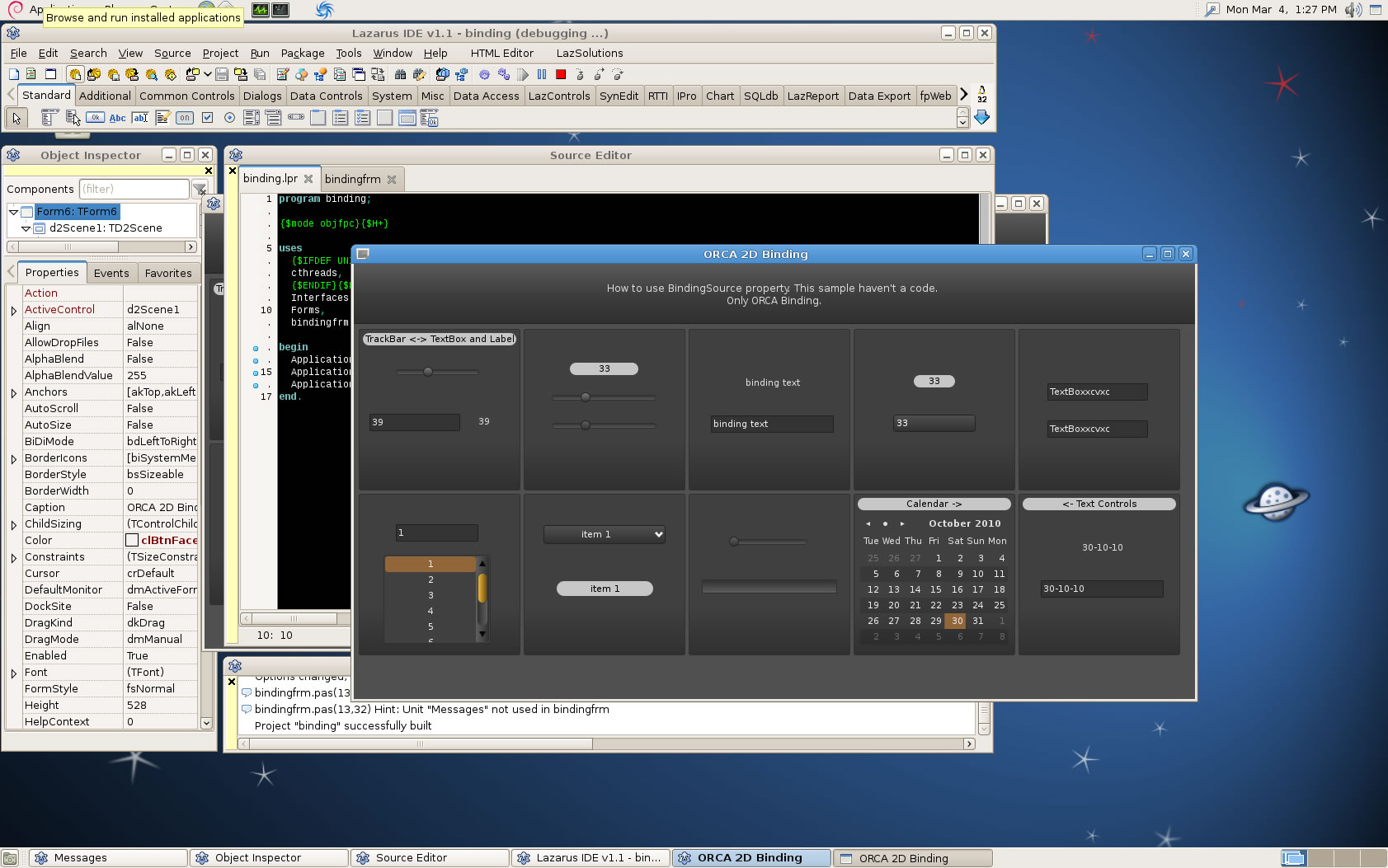Pick the TMemo component icon
This screenshot has width=1388, height=868.
pos(162,118)
